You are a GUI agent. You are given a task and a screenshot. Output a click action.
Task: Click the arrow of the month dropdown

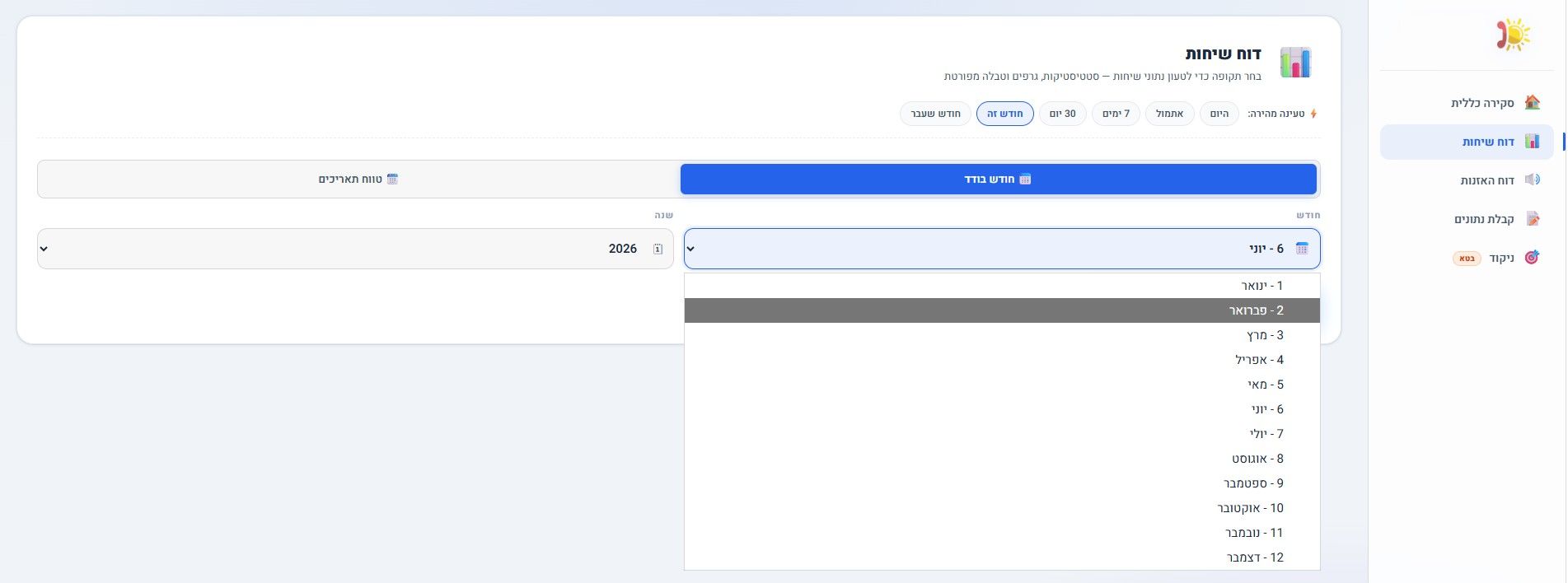[691, 249]
